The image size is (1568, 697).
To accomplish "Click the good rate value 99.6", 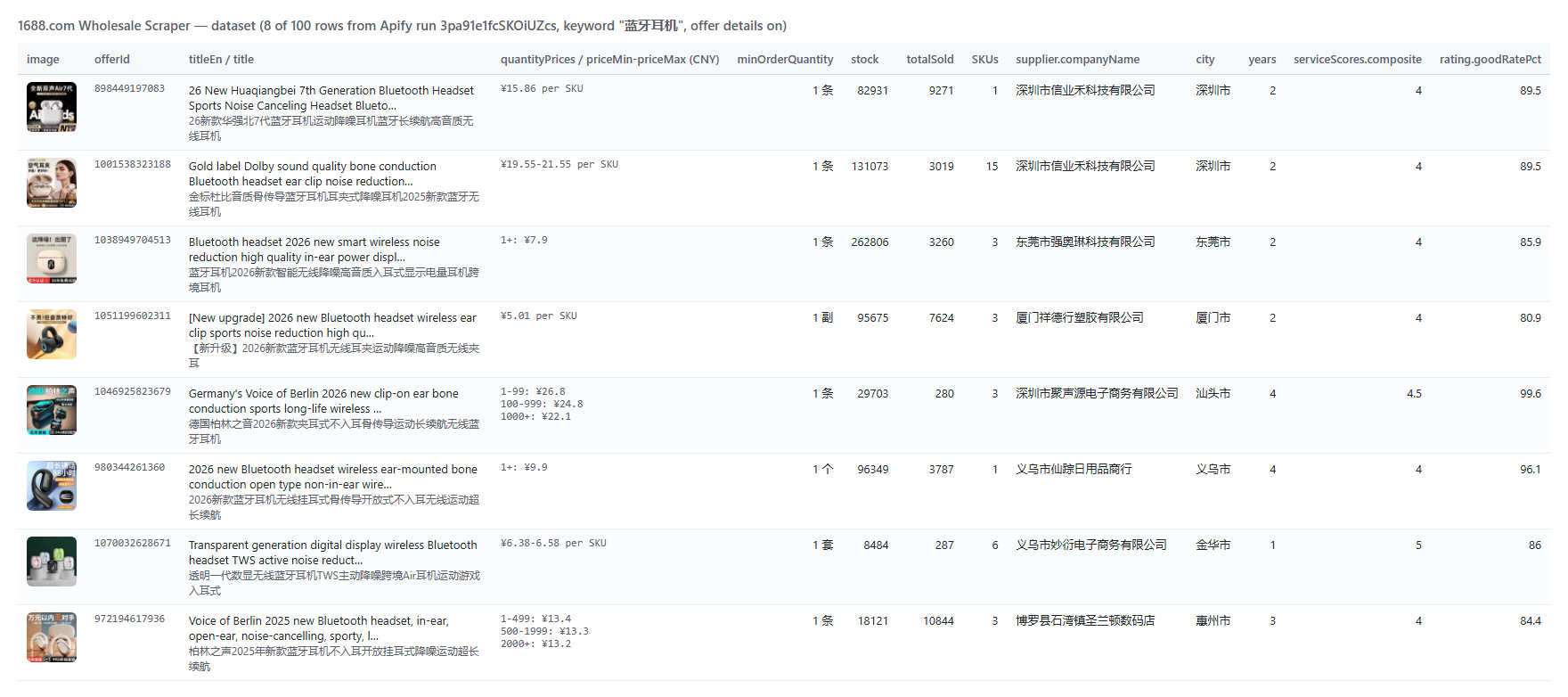I will [x=1531, y=393].
